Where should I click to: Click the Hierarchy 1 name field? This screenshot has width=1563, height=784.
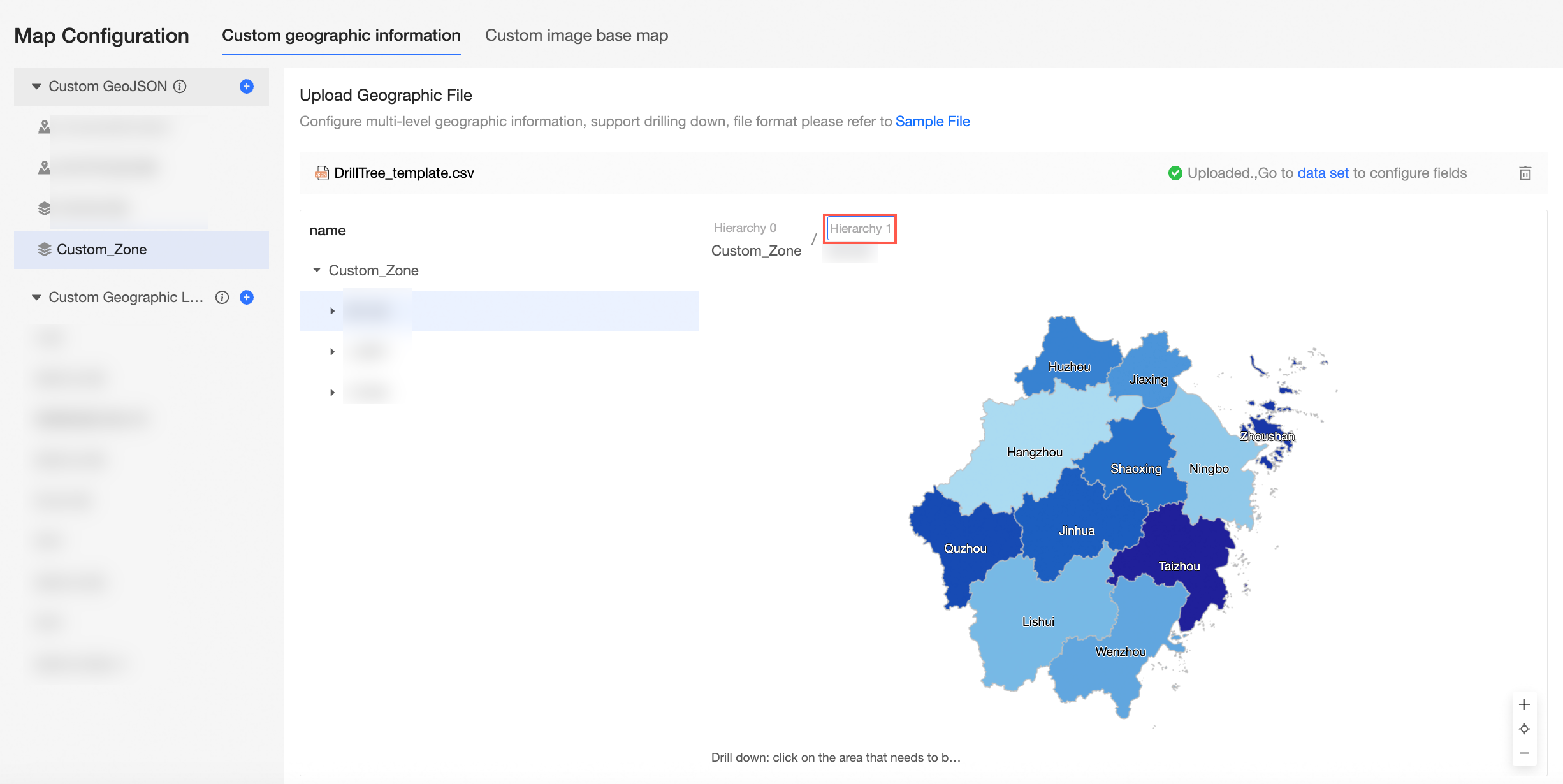coord(859,228)
